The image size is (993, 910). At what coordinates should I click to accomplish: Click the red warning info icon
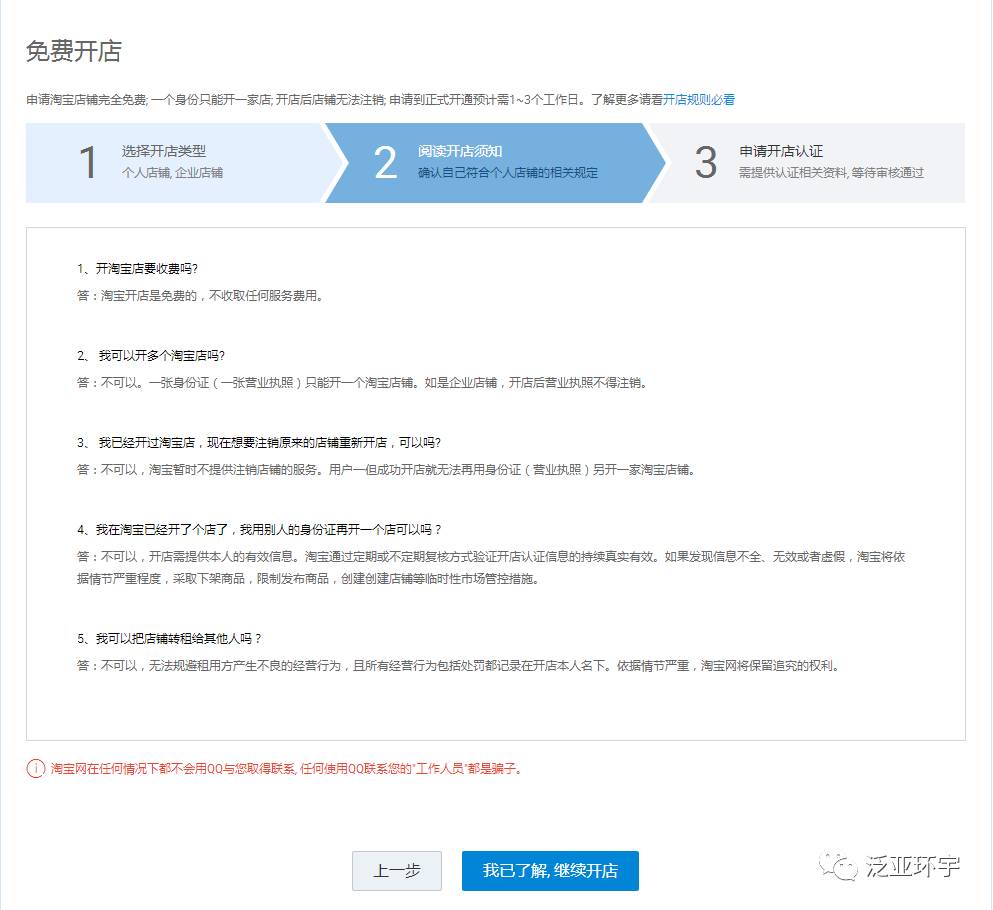pyautogui.click(x=35, y=769)
